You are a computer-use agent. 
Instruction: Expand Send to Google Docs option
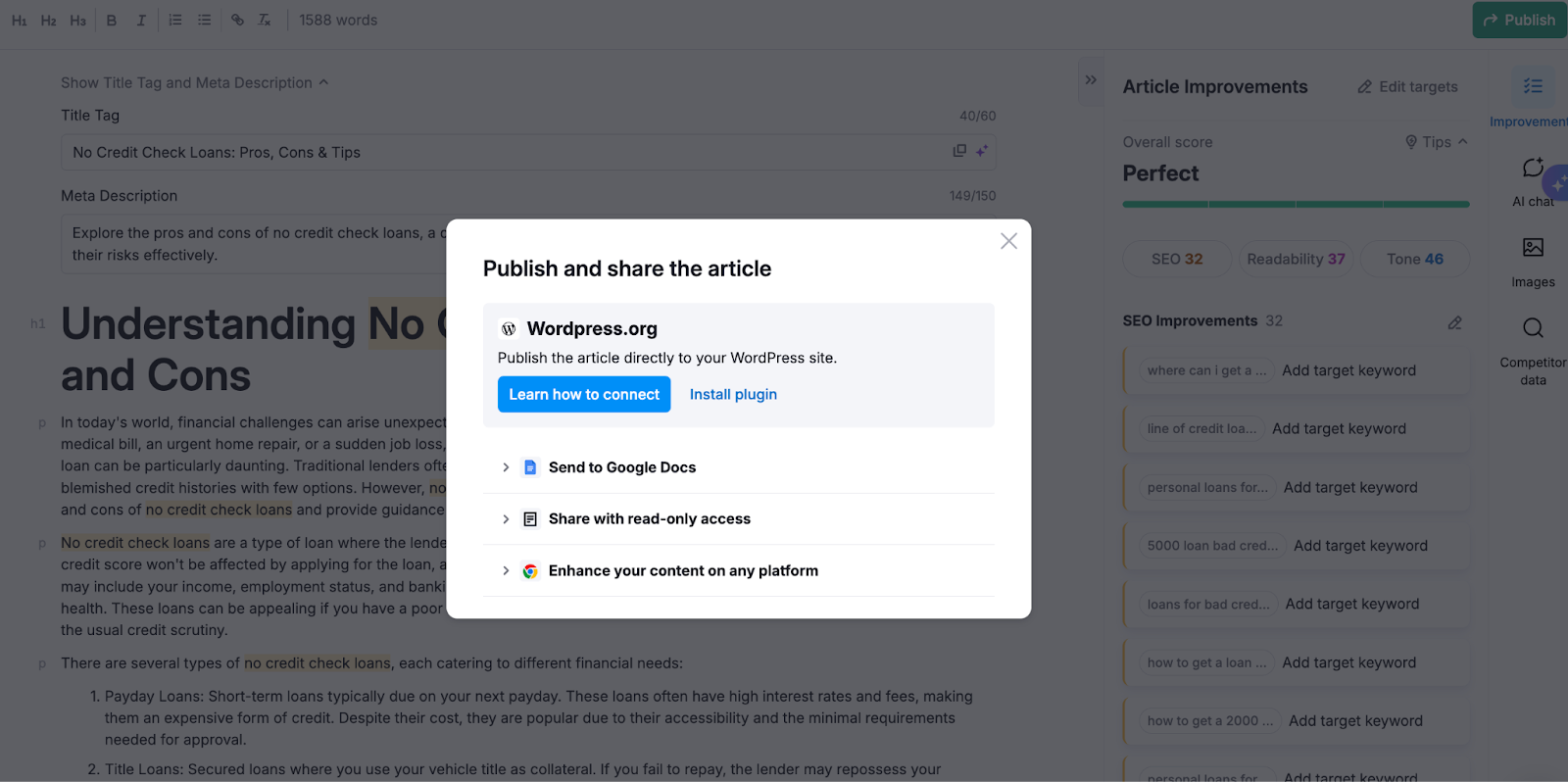(x=506, y=467)
